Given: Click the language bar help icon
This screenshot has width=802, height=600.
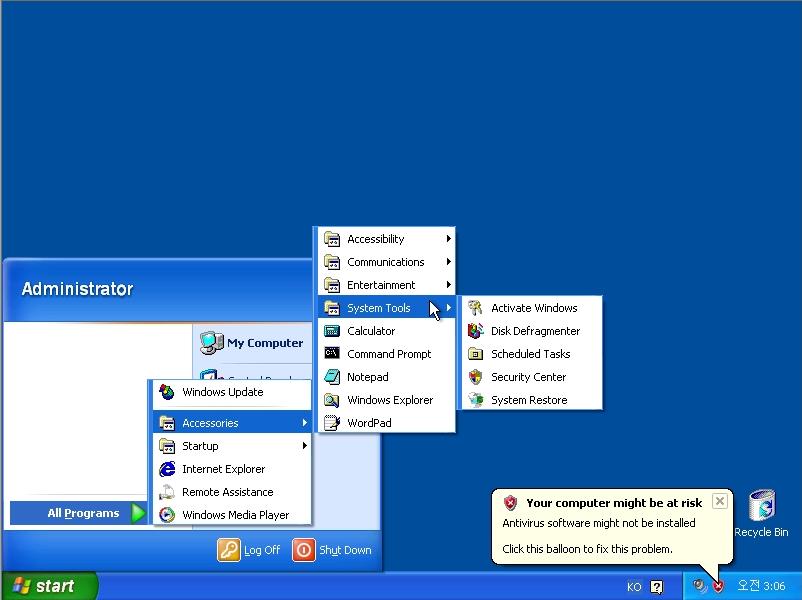Looking at the screenshot, I should [657, 587].
